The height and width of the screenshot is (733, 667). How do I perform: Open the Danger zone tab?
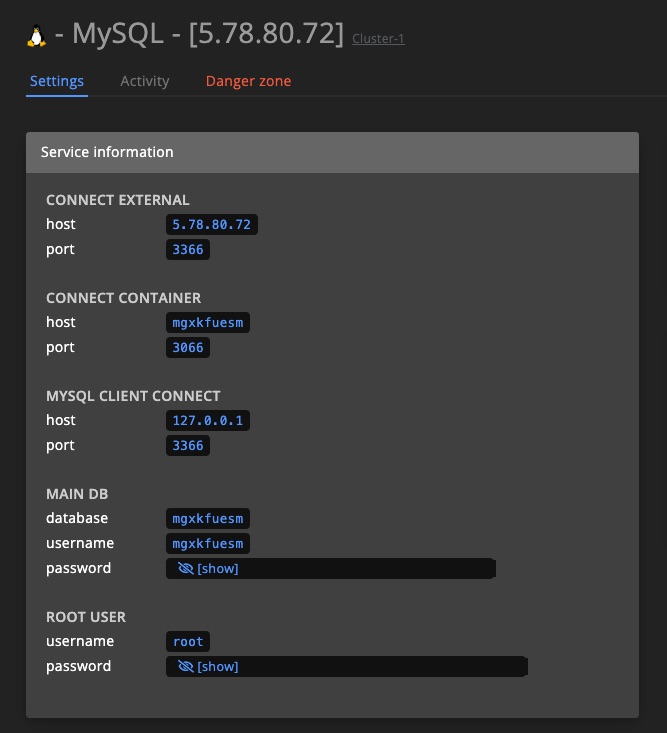coord(248,81)
